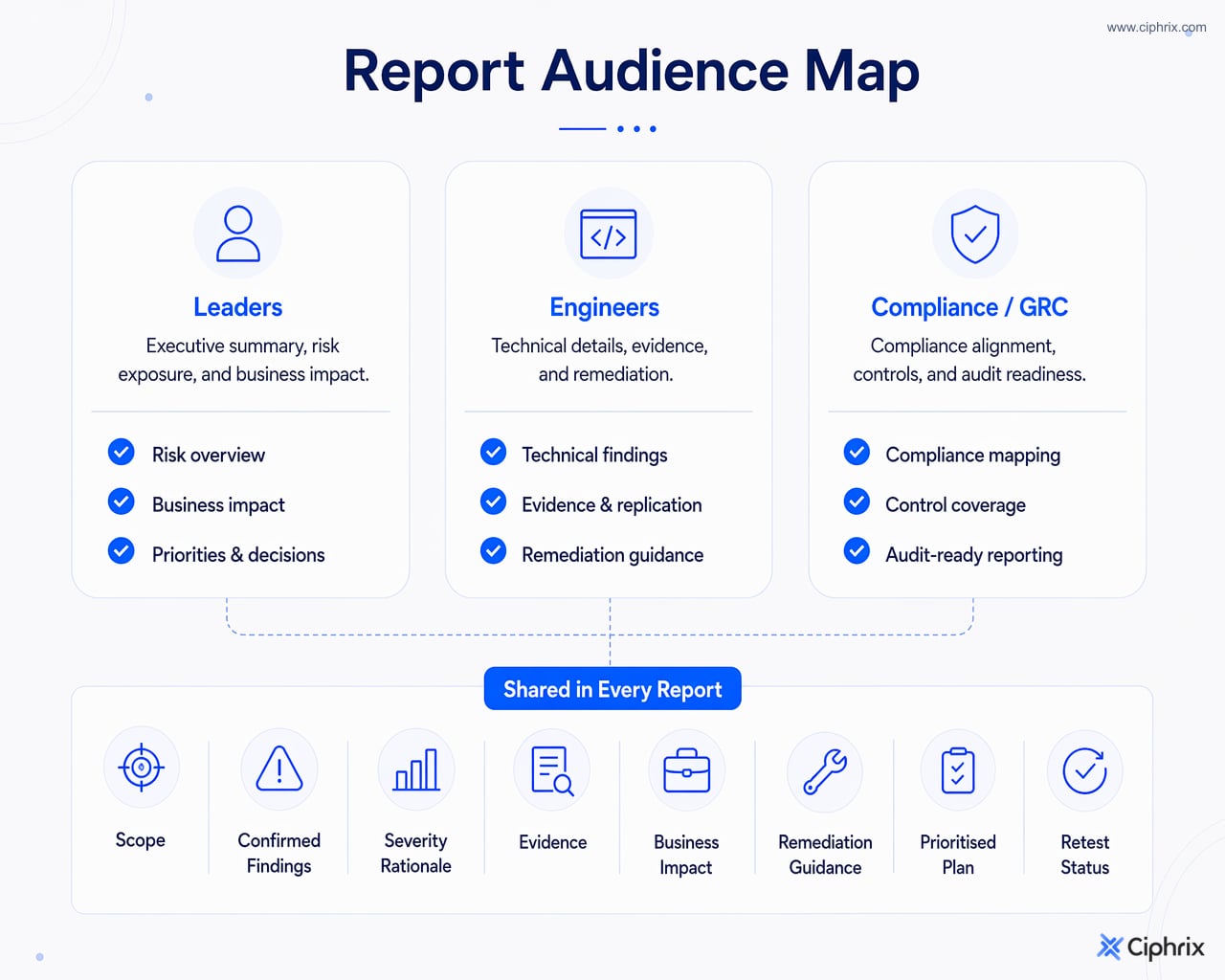This screenshot has width=1225, height=980.
Task: Click the Audit-ready reporting text
Action: click(974, 555)
